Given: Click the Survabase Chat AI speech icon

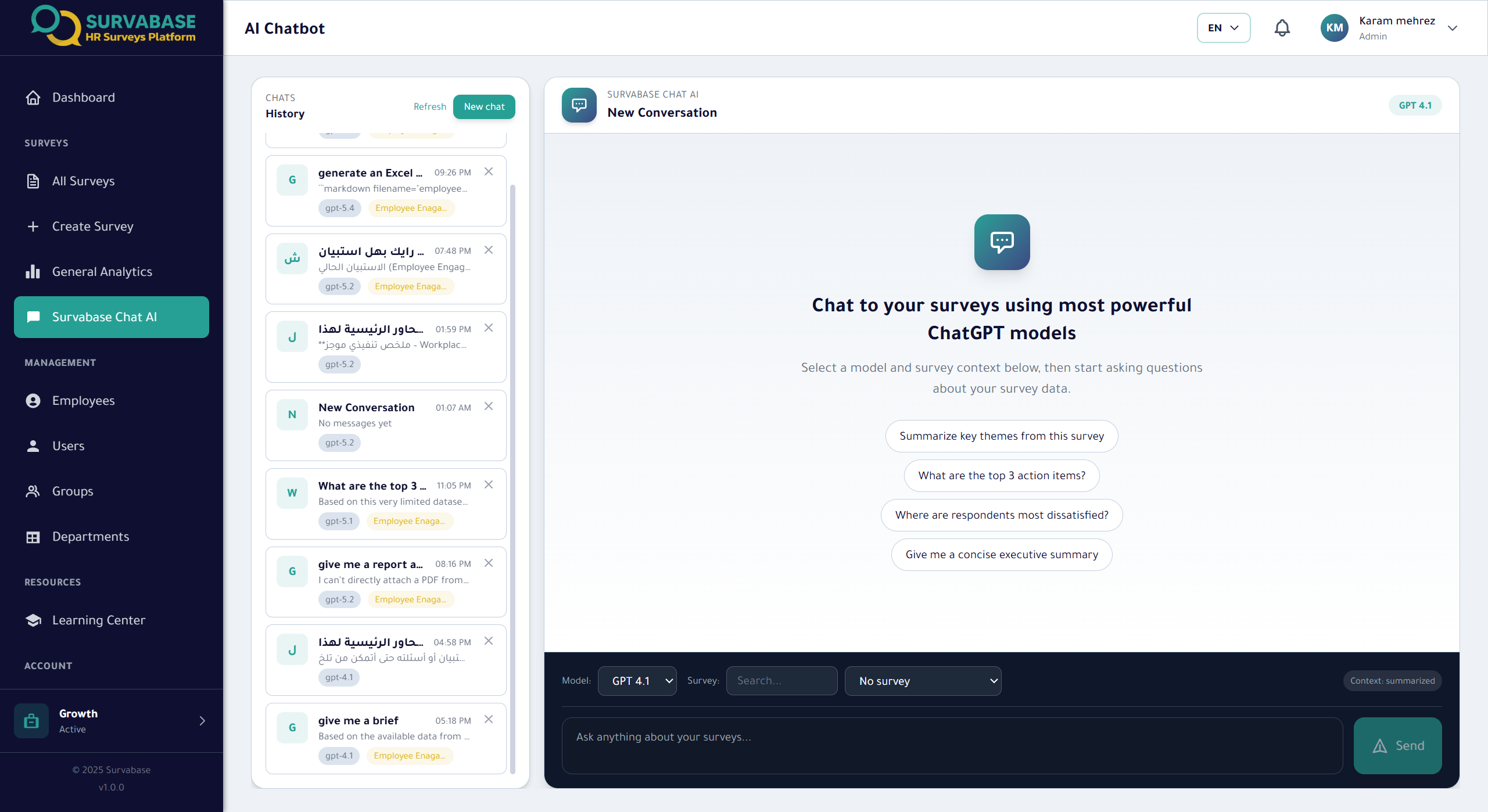Looking at the screenshot, I should click(x=33, y=317).
